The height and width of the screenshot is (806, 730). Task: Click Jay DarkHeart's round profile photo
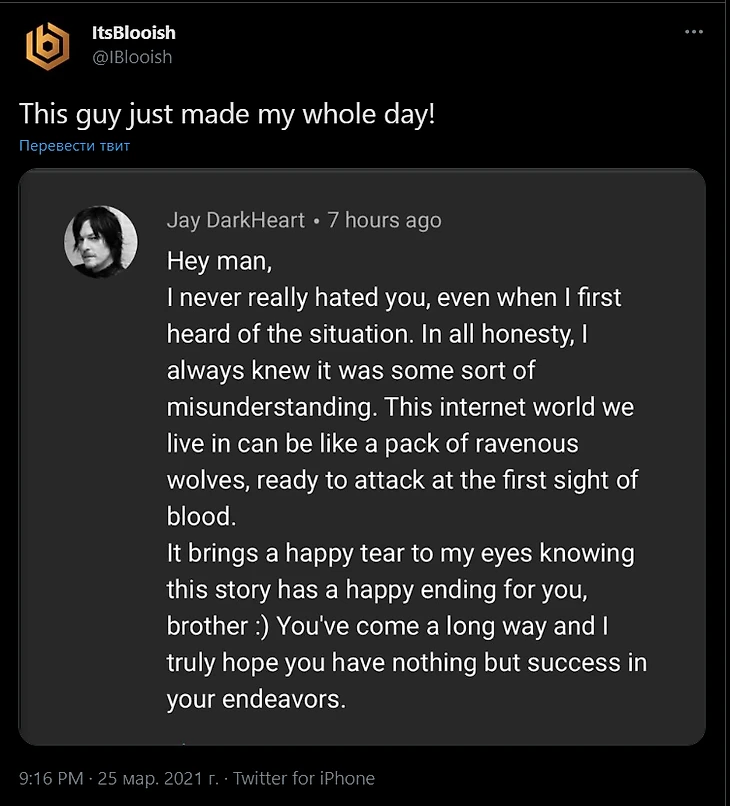101,242
